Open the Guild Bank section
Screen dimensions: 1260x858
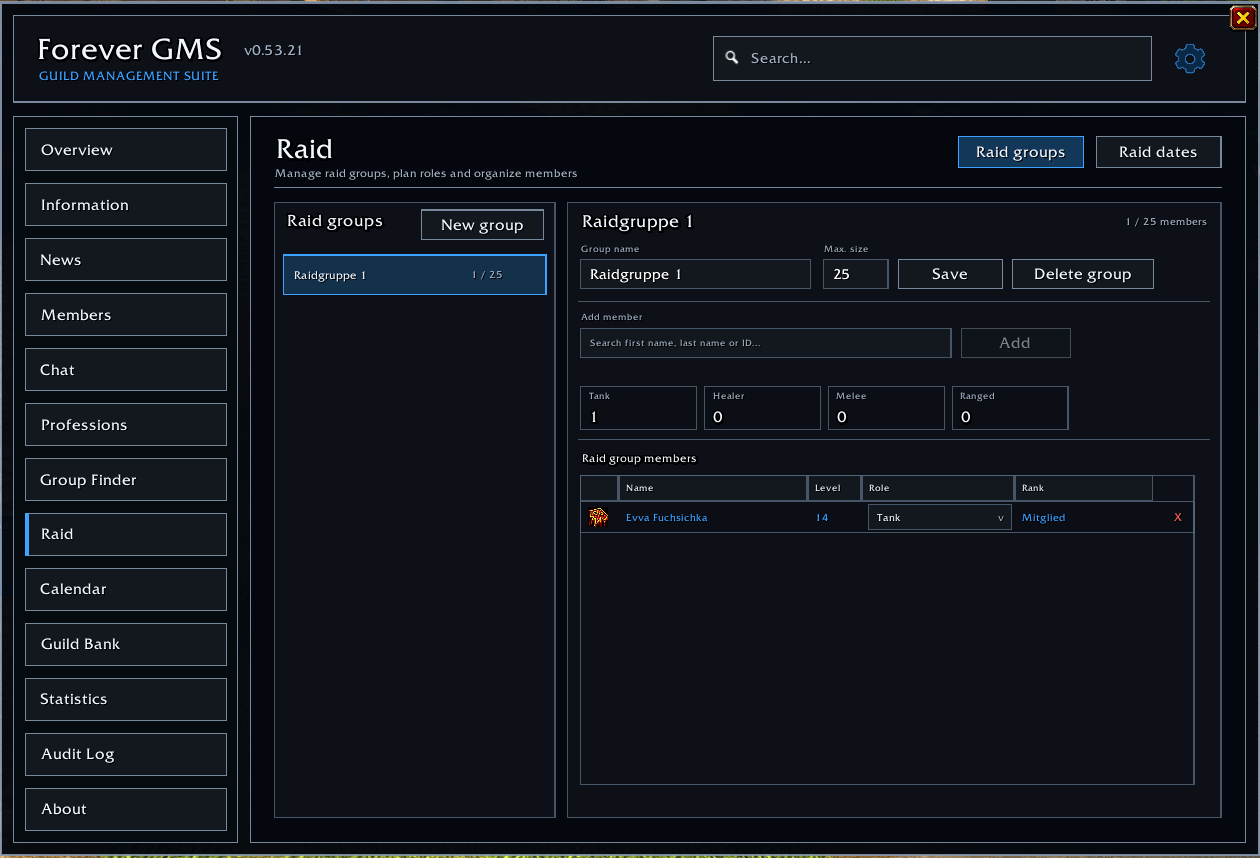[x=126, y=644]
